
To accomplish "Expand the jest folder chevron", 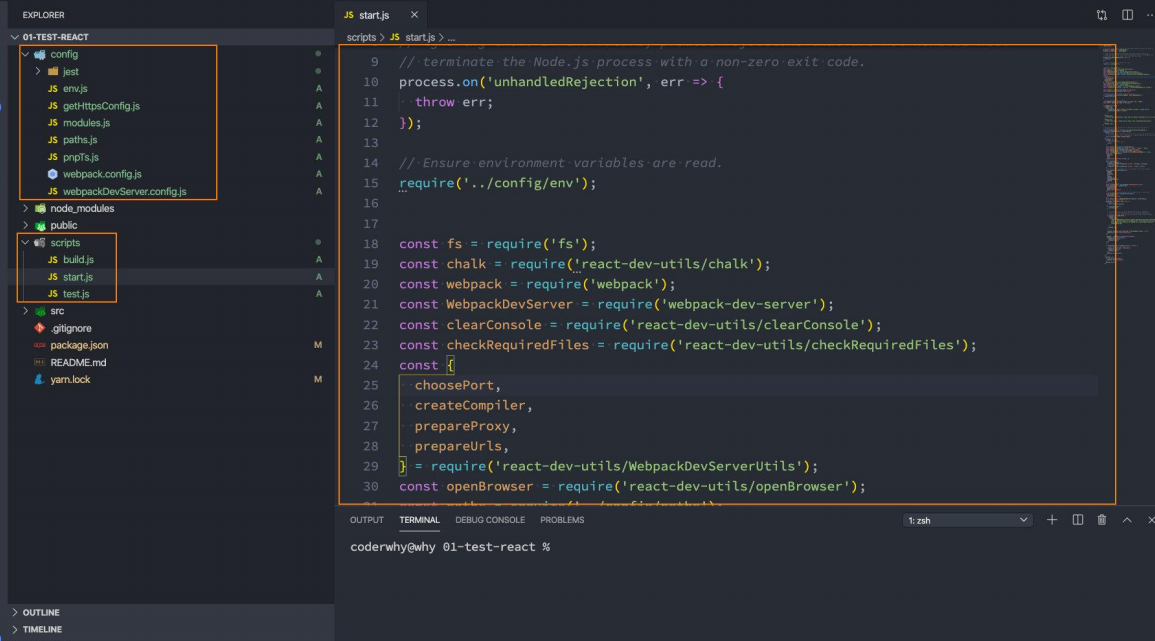I will [x=38, y=71].
